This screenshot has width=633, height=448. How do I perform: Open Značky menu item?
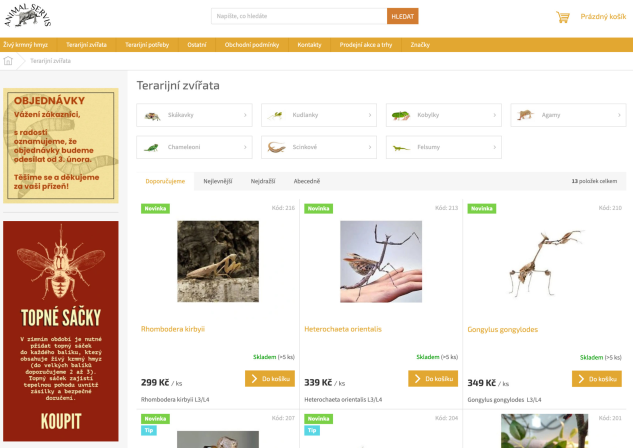[x=420, y=45]
